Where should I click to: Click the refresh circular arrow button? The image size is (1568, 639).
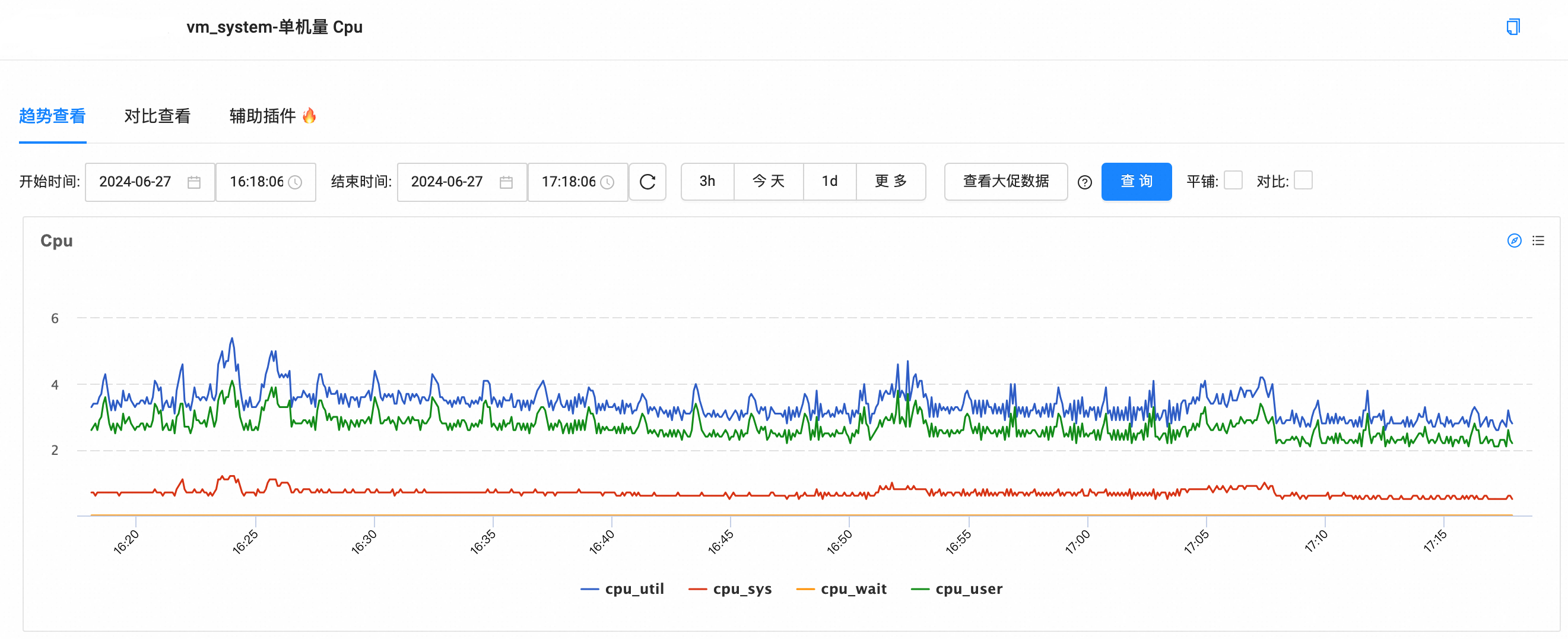pos(647,182)
